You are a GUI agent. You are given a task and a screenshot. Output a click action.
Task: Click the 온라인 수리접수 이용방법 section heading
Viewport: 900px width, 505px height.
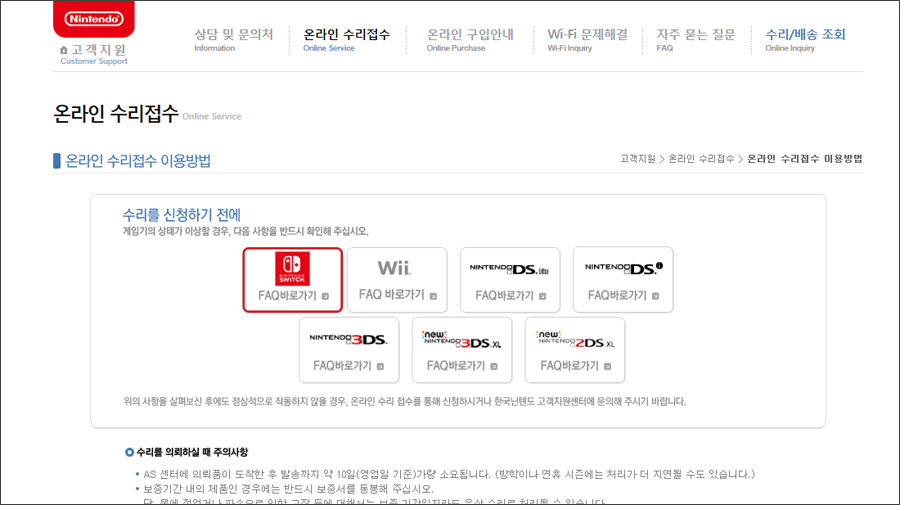pyautogui.click(x=138, y=161)
